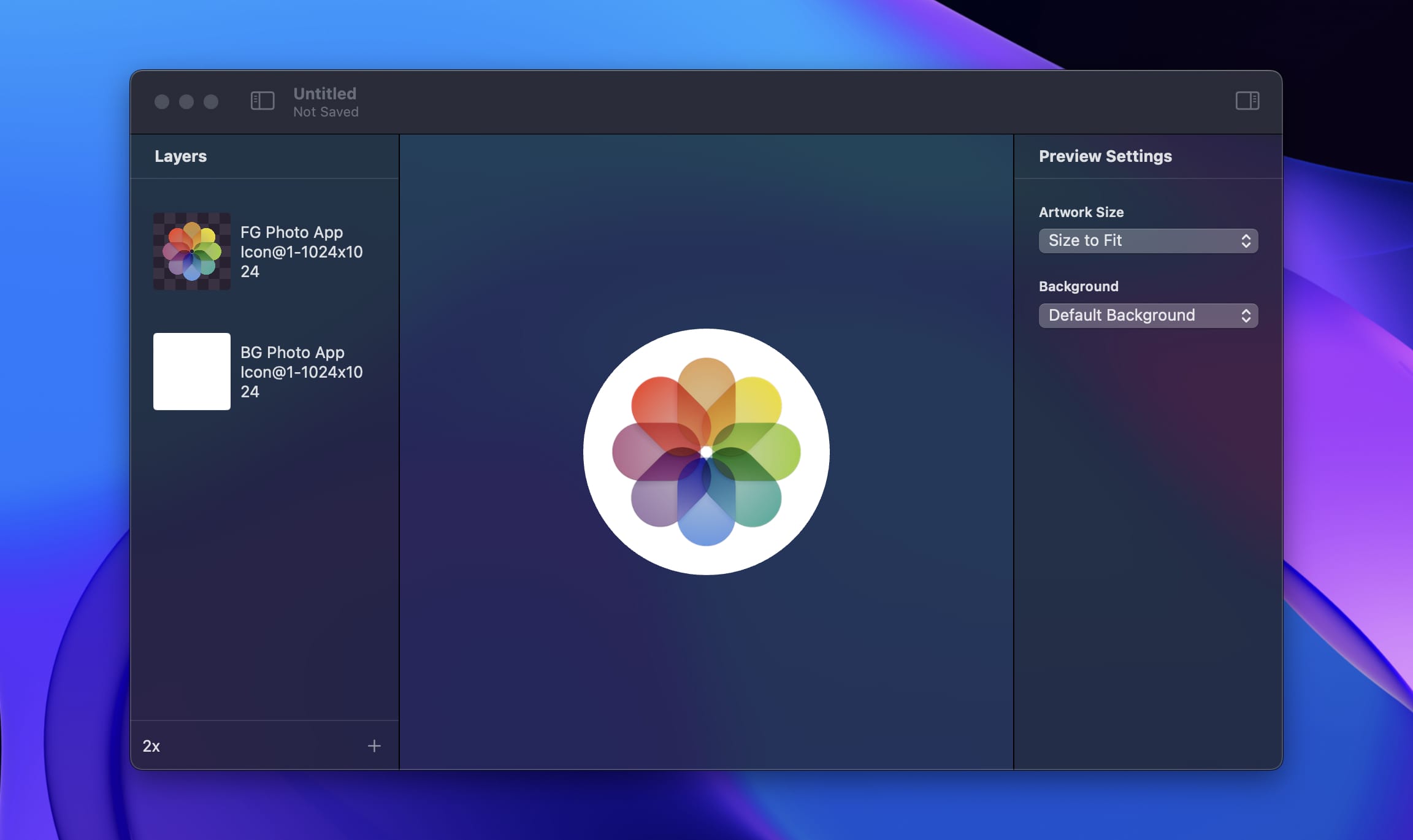Click the Not Saved status text
The image size is (1413, 840).
[x=326, y=112]
